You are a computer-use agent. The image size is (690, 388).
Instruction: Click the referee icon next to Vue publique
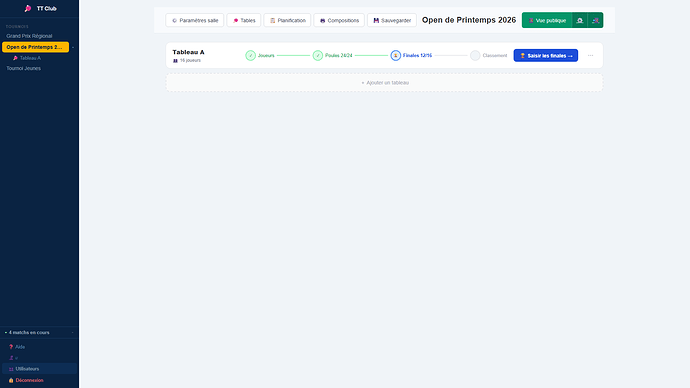click(x=580, y=20)
